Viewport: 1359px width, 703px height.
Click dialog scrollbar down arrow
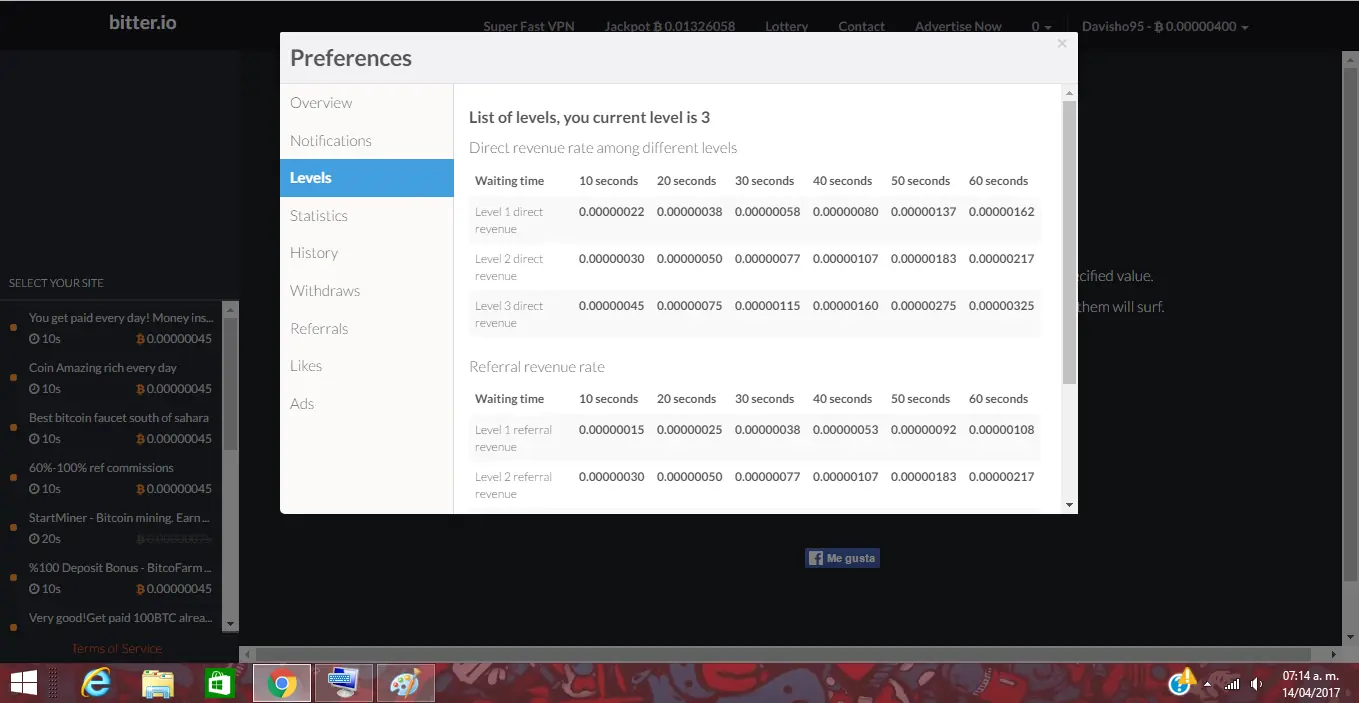pyautogui.click(x=1070, y=506)
